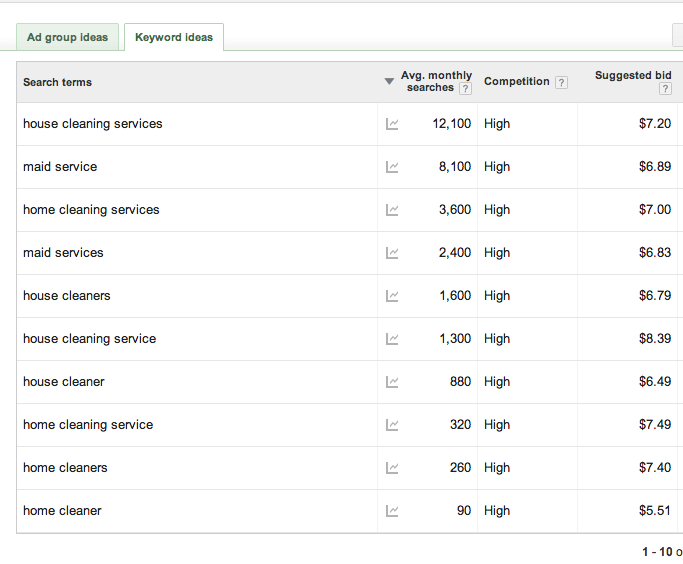Image resolution: width=683 pixels, height=564 pixels.
Task: Click trend chart icon for home cleaning services
Action: pyautogui.click(x=392, y=210)
